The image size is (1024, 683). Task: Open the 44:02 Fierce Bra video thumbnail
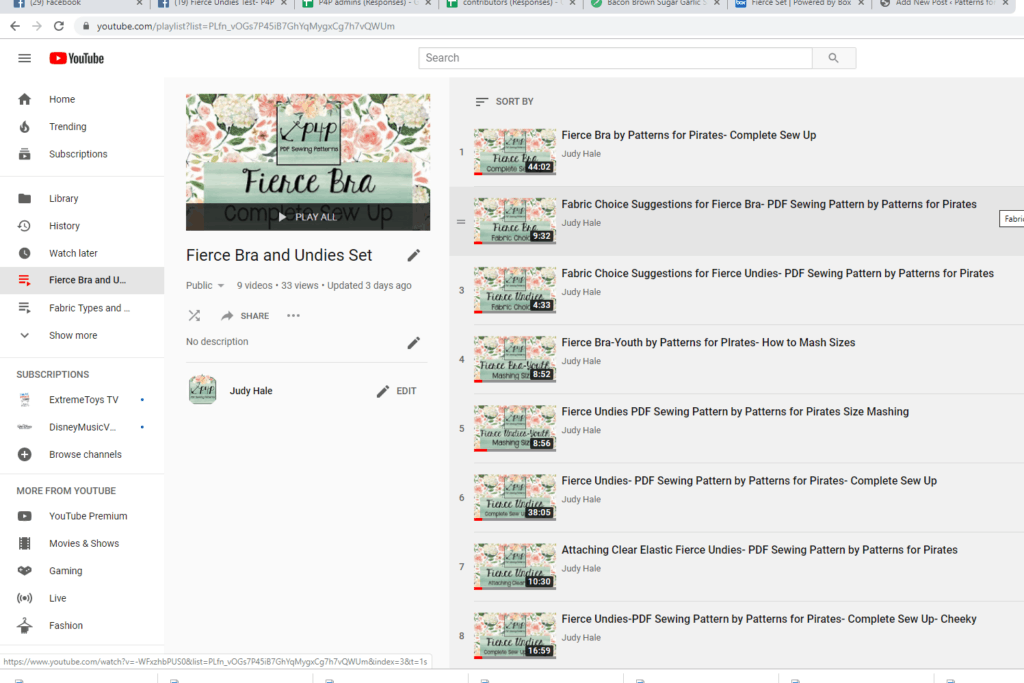514,152
